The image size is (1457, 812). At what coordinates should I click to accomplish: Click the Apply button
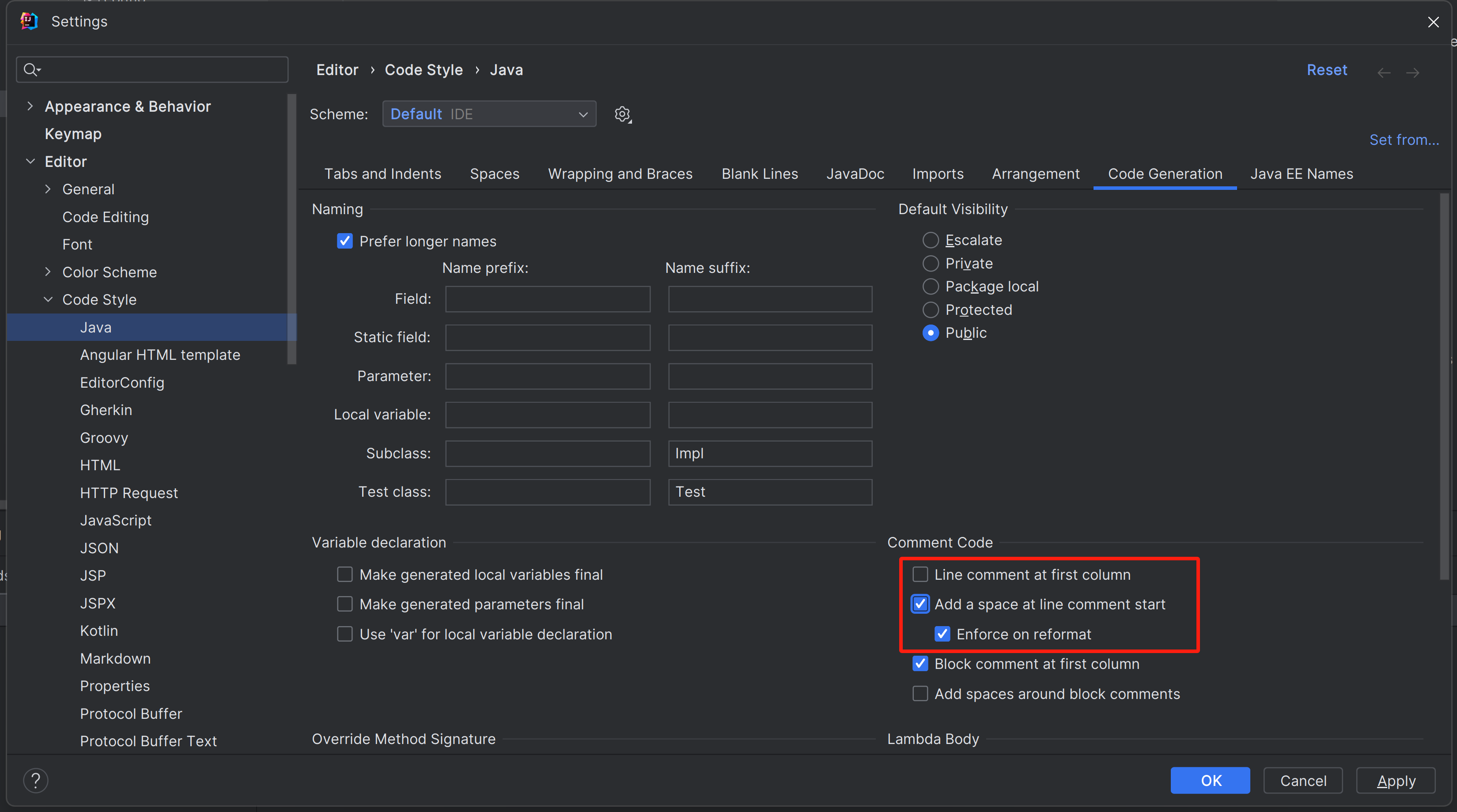pos(1395,781)
